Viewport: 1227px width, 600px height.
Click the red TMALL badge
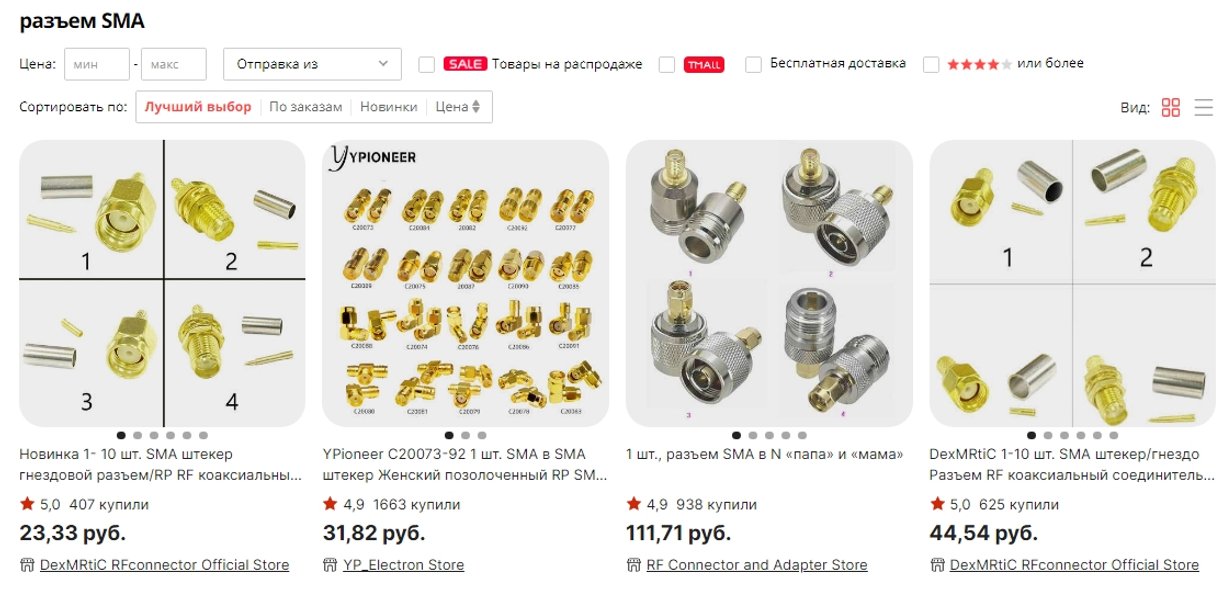point(704,65)
